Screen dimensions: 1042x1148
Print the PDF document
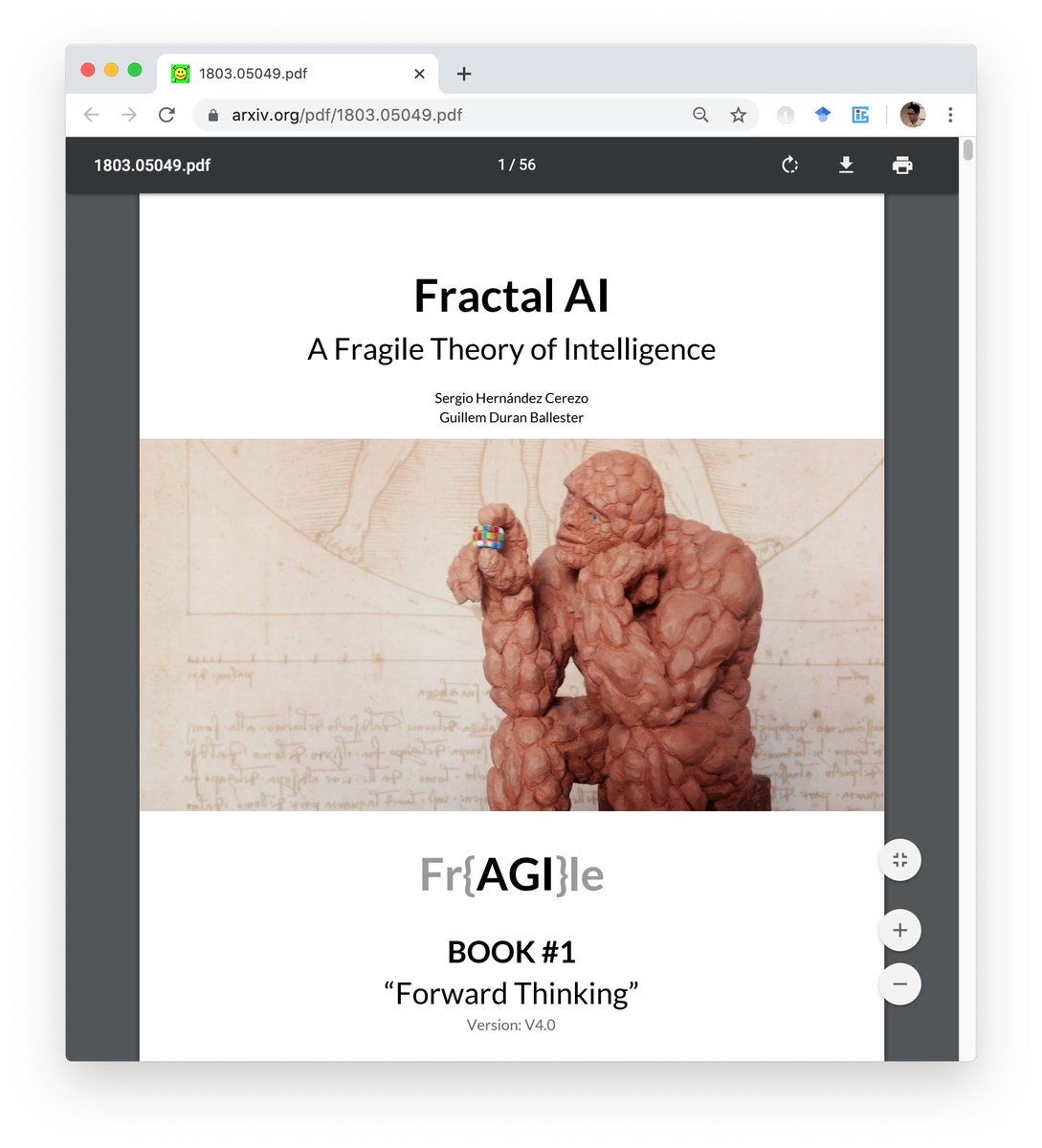pos(902,165)
